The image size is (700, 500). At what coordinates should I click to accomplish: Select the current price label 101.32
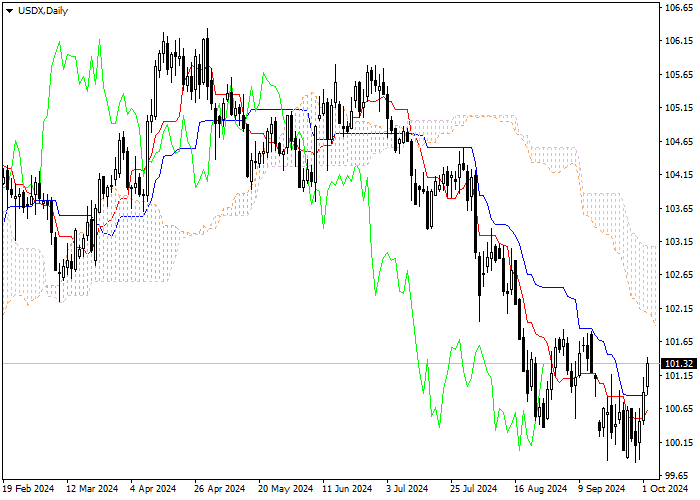[x=679, y=364]
